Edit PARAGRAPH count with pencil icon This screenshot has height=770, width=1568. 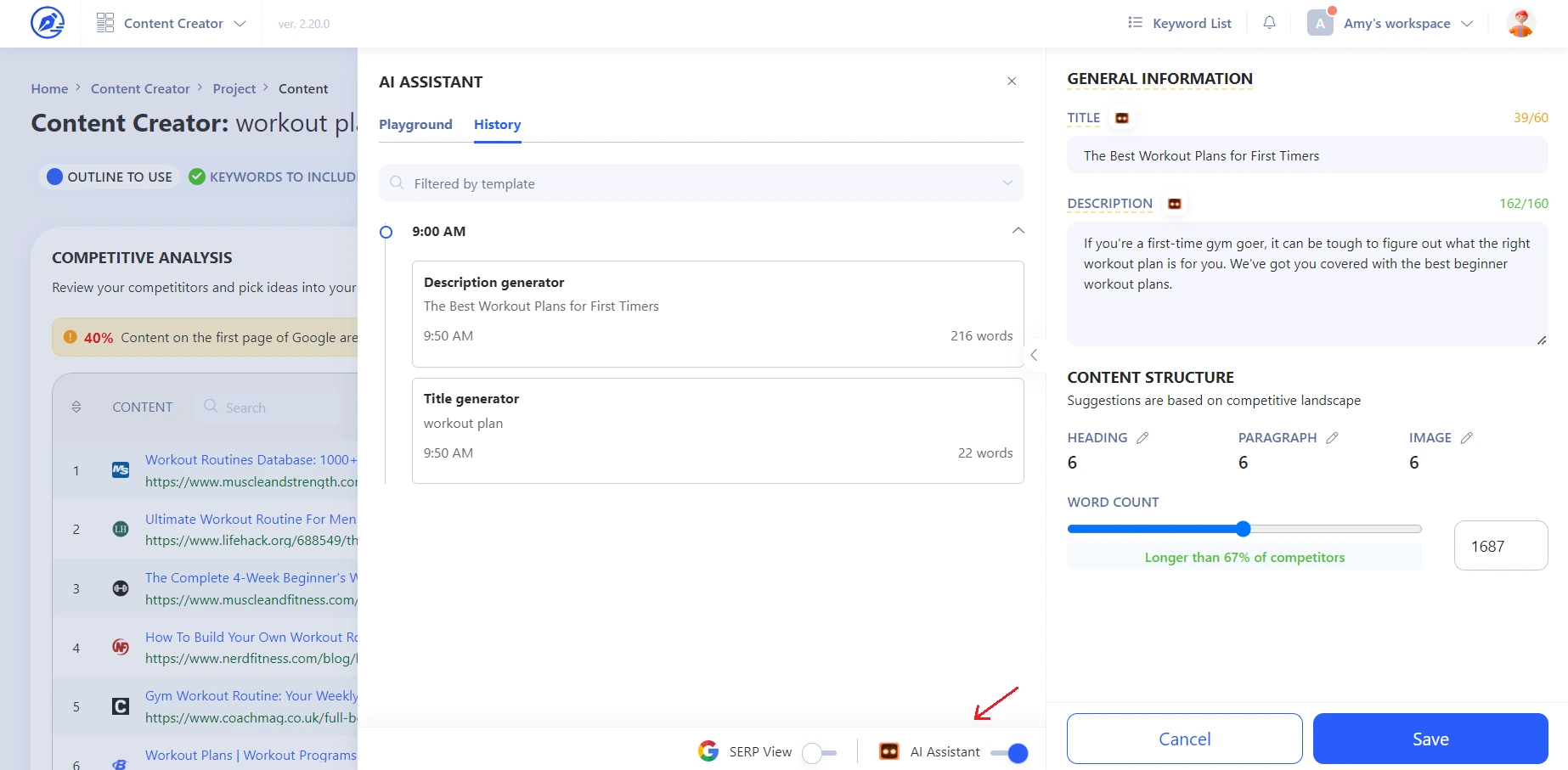(x=1332, y=438)
